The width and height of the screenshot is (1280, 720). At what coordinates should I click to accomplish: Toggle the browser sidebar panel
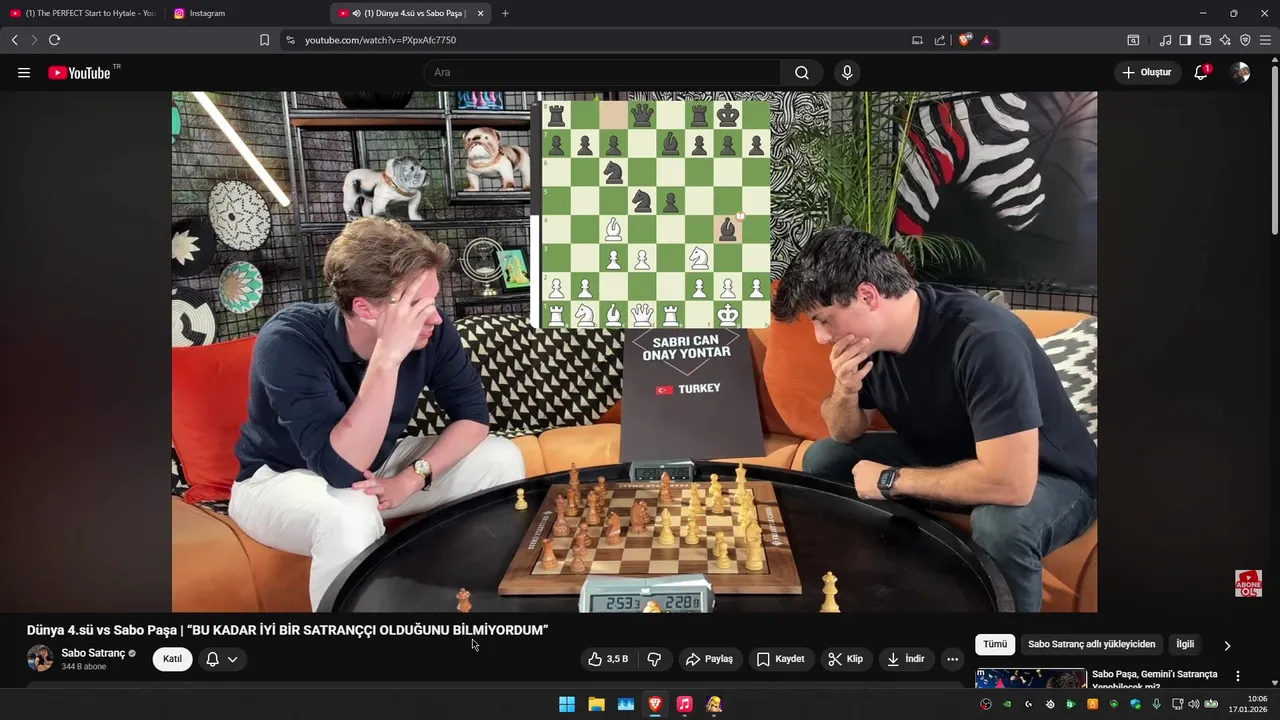[1185, 40]
